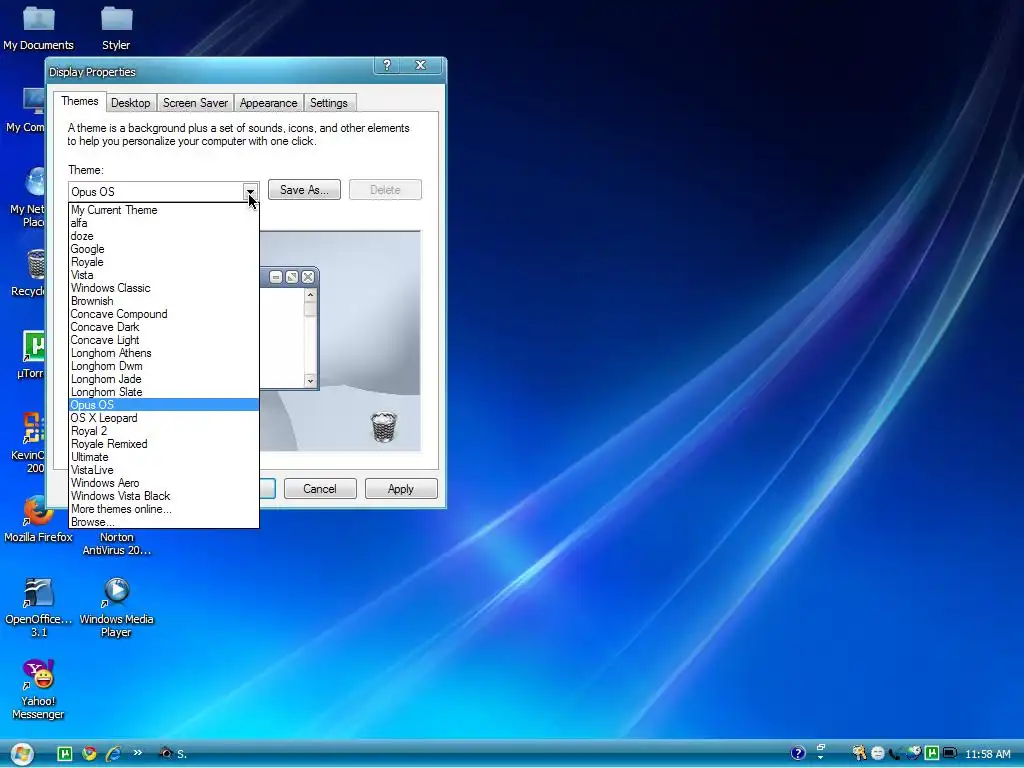Screen dimensions: 1024x768
Task: Click the Save As... button
Action: [x=304, y=190]
